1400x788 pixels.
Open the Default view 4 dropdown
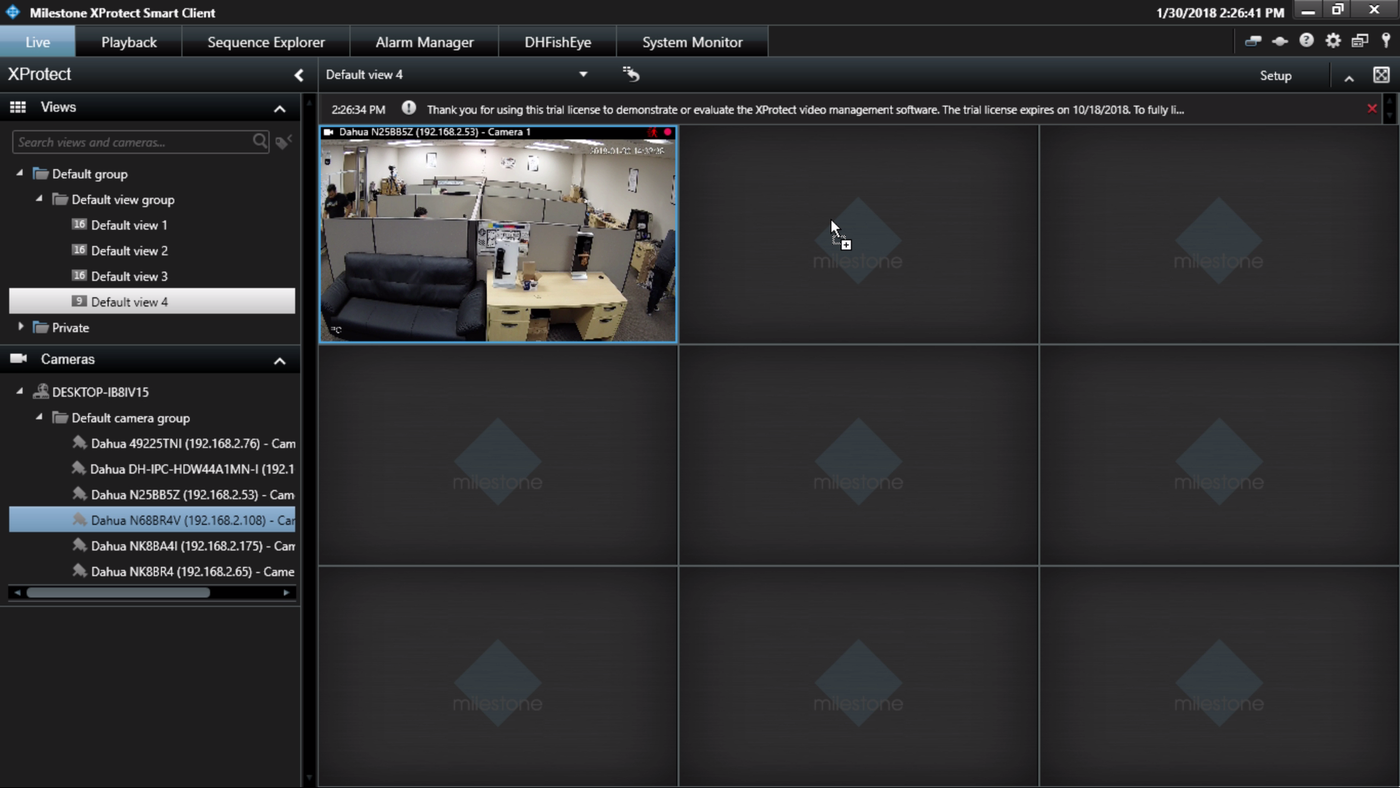(x=583, y=75)
